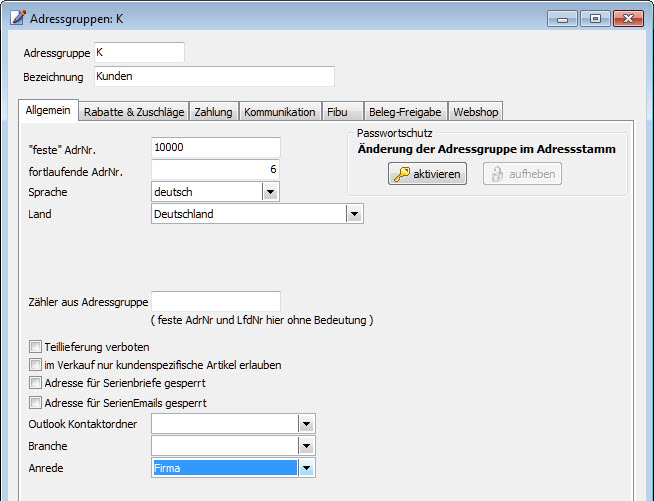Image resolution: width=654 pixels, height=501 pixels.
Task: Open the Outlook Kontaktordner dropdown
Action: (x=306, y=424)
